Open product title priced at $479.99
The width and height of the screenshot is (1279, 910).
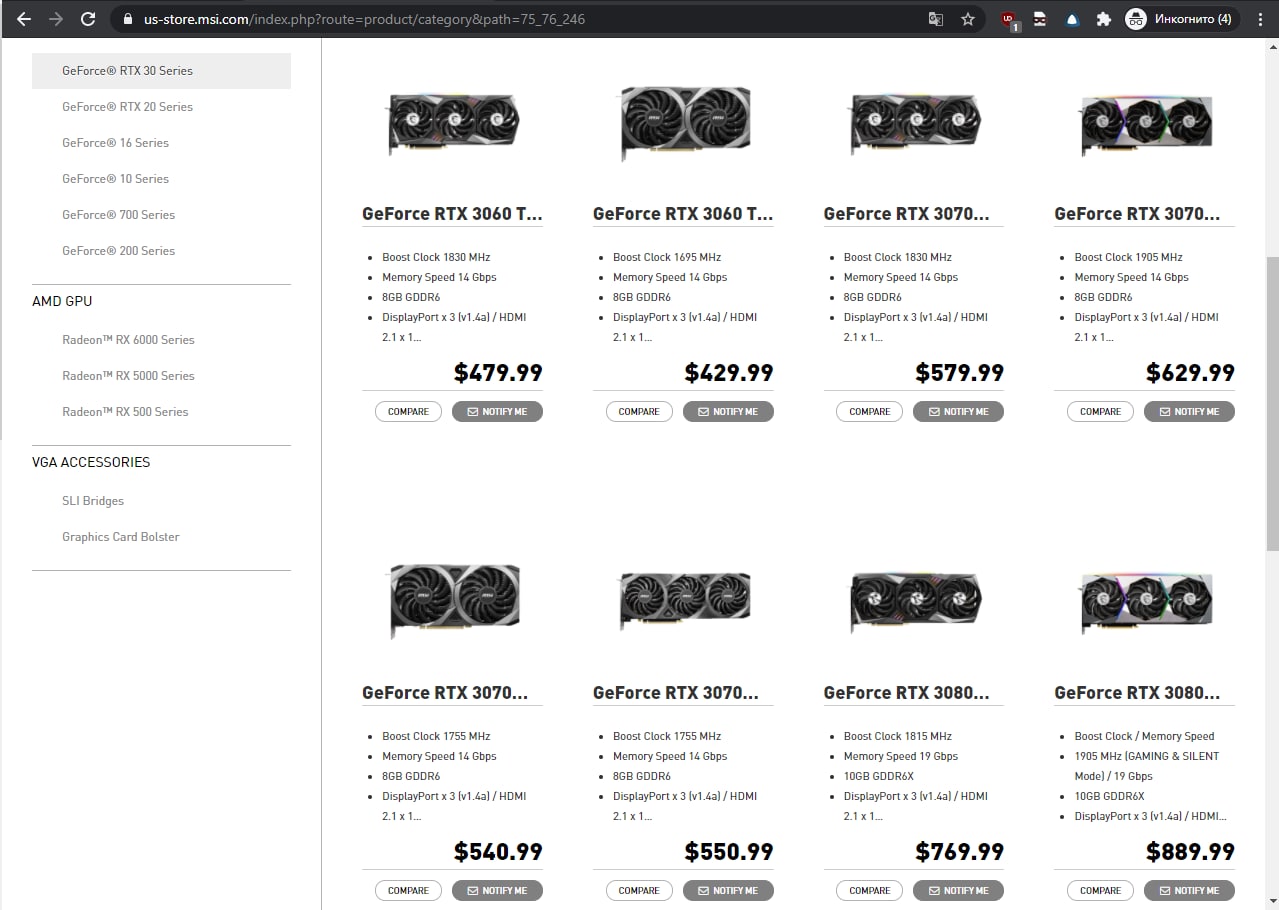coord(452,214)
